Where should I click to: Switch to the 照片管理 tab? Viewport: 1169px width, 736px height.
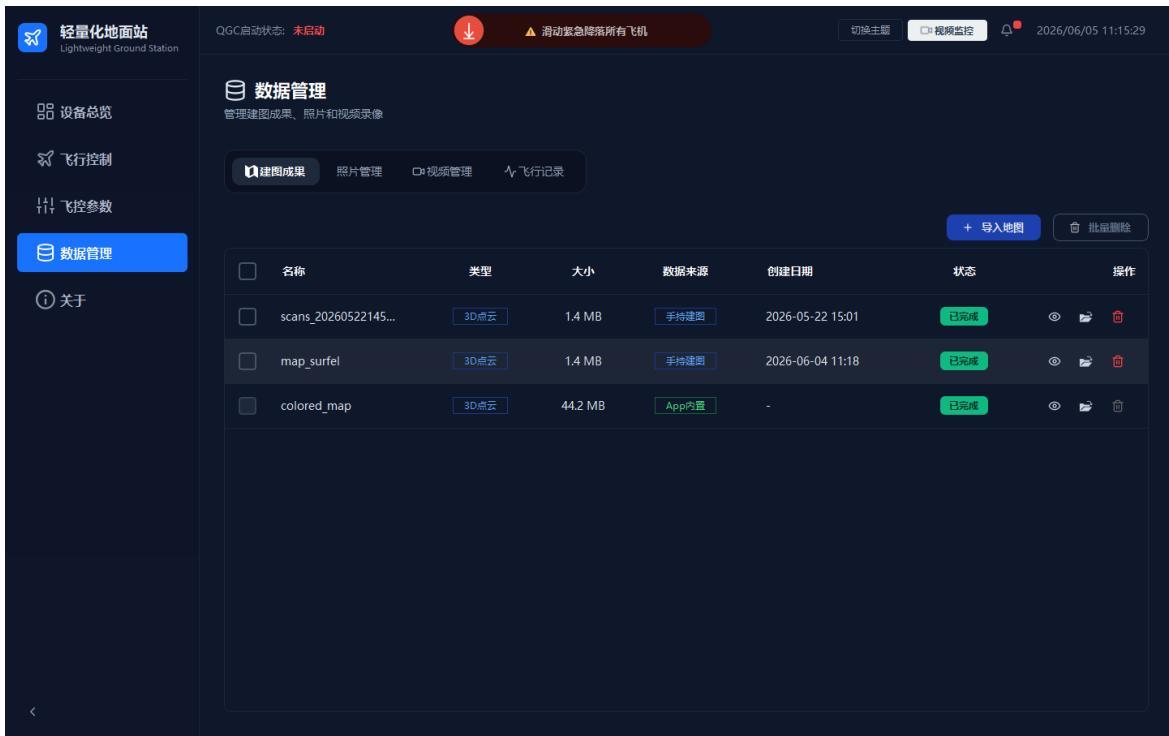[359, 172]
